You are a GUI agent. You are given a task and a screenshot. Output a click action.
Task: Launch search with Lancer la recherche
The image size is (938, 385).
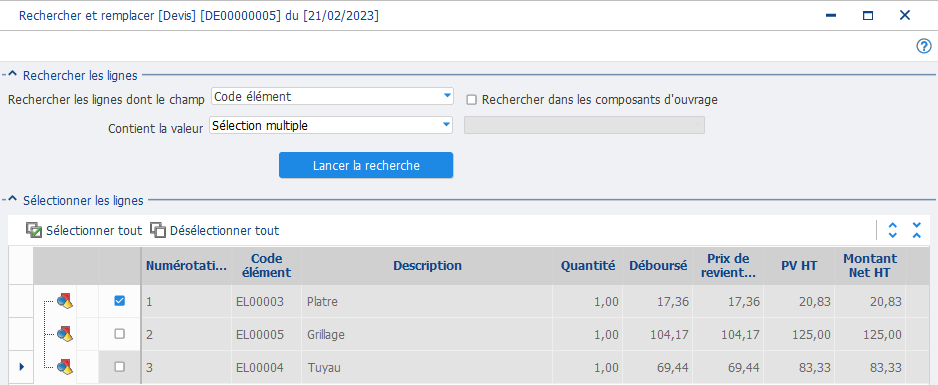[366, 165]
